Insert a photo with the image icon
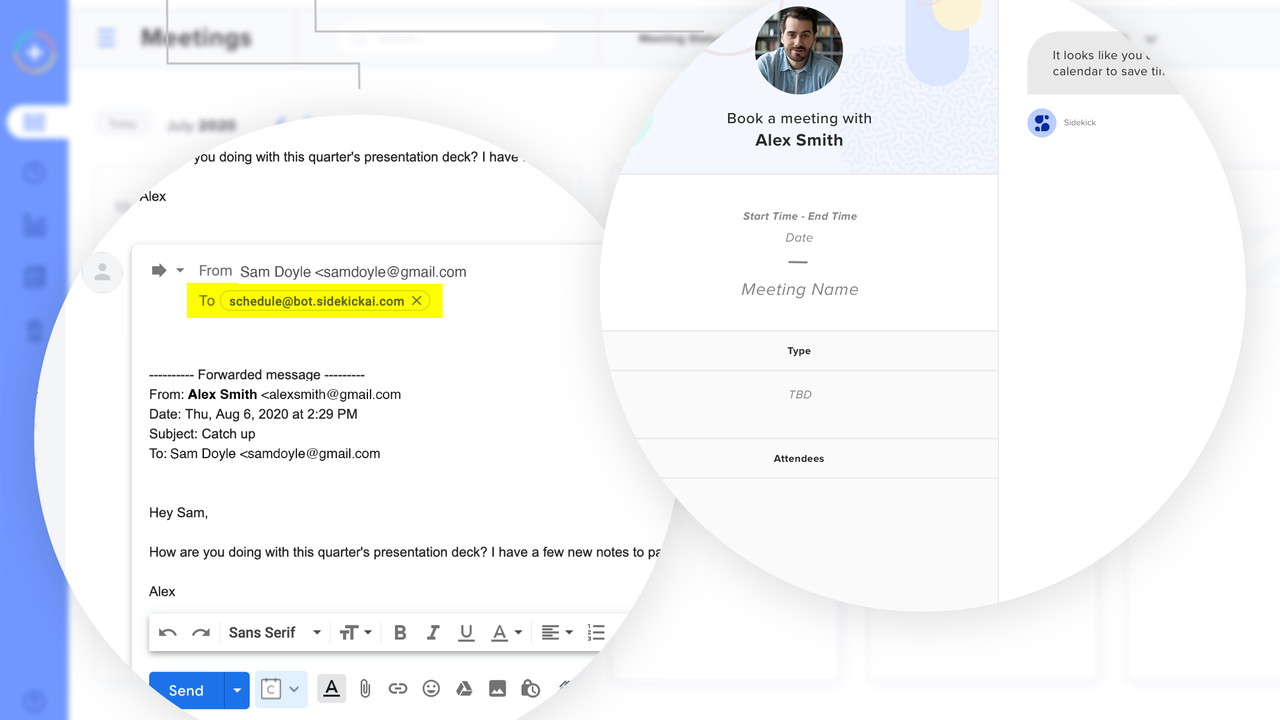 point(497,689)
